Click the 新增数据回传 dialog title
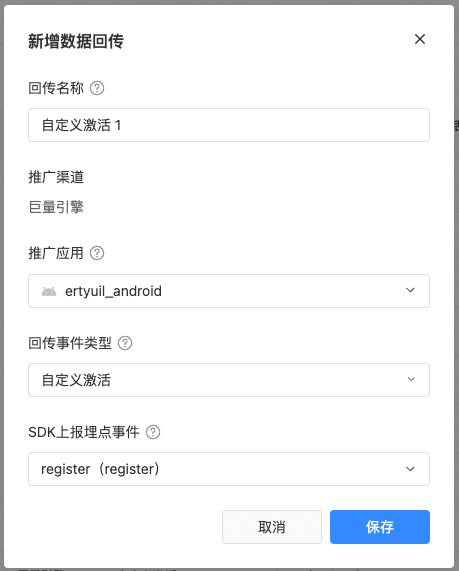This screenshot has width=459, height=571. (76, 41)
